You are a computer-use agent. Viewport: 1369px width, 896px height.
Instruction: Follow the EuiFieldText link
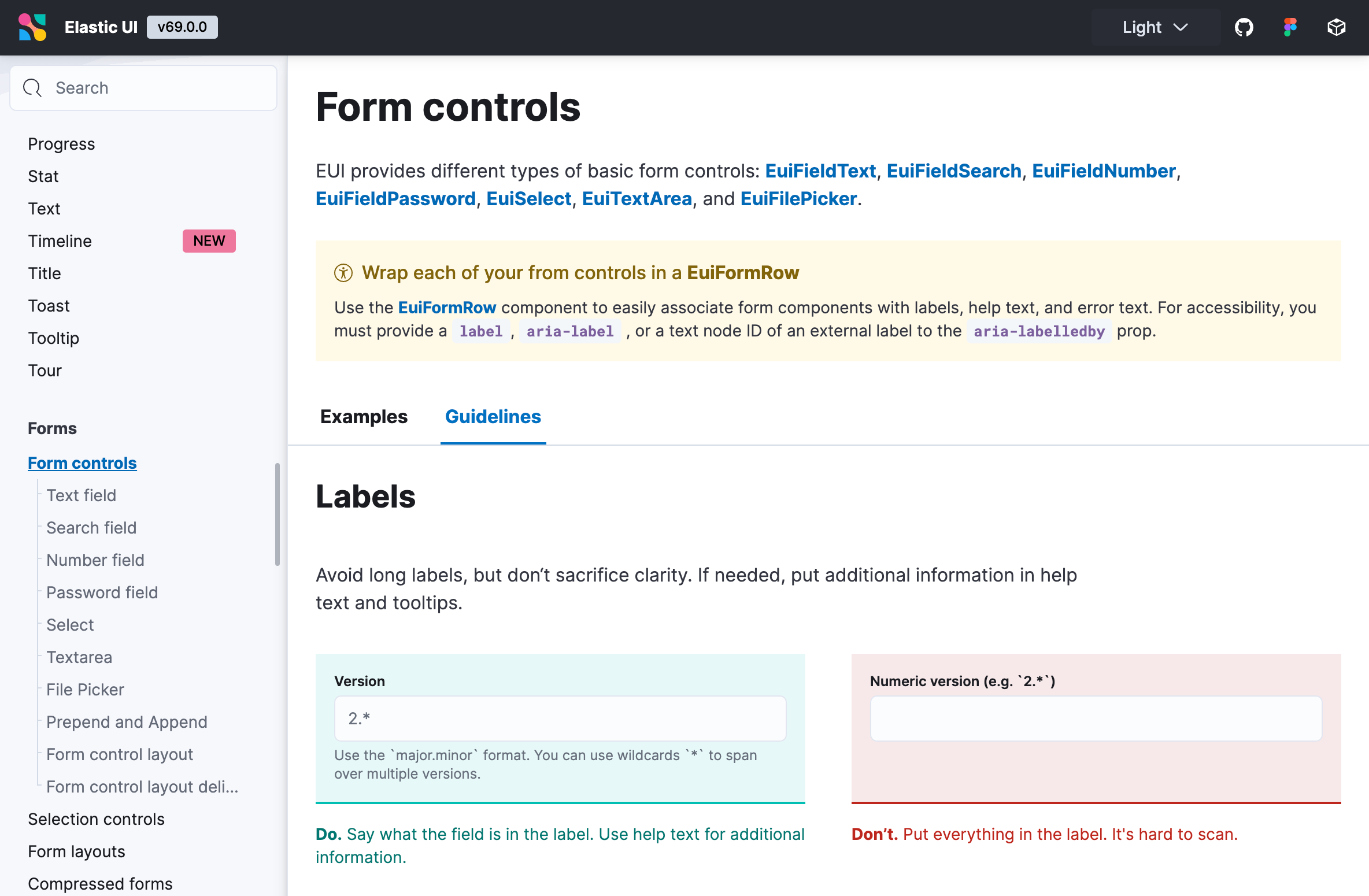coord(820,171)
